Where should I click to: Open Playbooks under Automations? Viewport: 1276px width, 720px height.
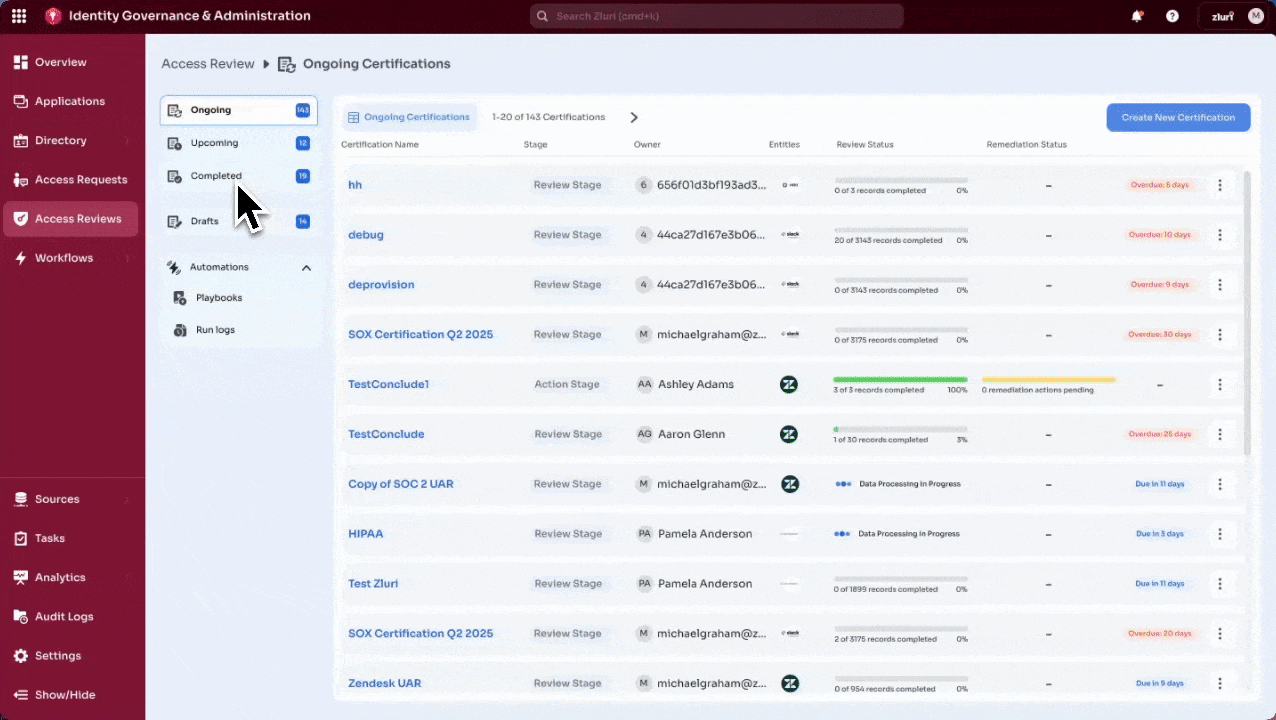coord(219,298)
